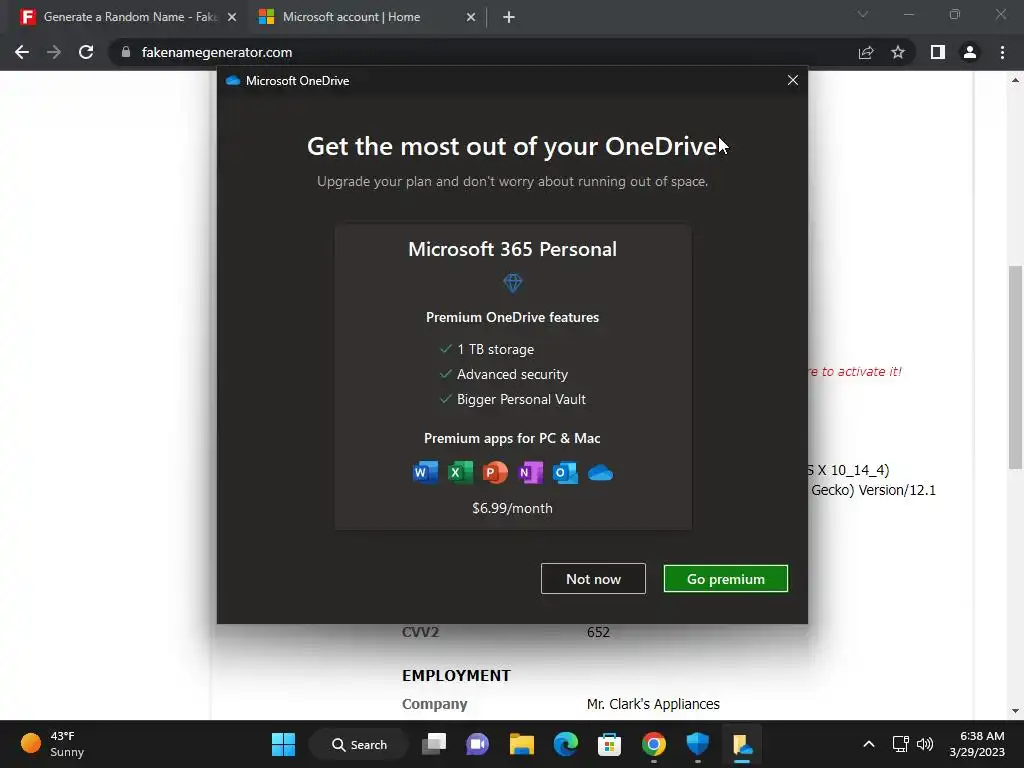Click the Chrome taskbar icon
Screen dimensions: 1024x768
pyautogui.click(x=654, y=744)
